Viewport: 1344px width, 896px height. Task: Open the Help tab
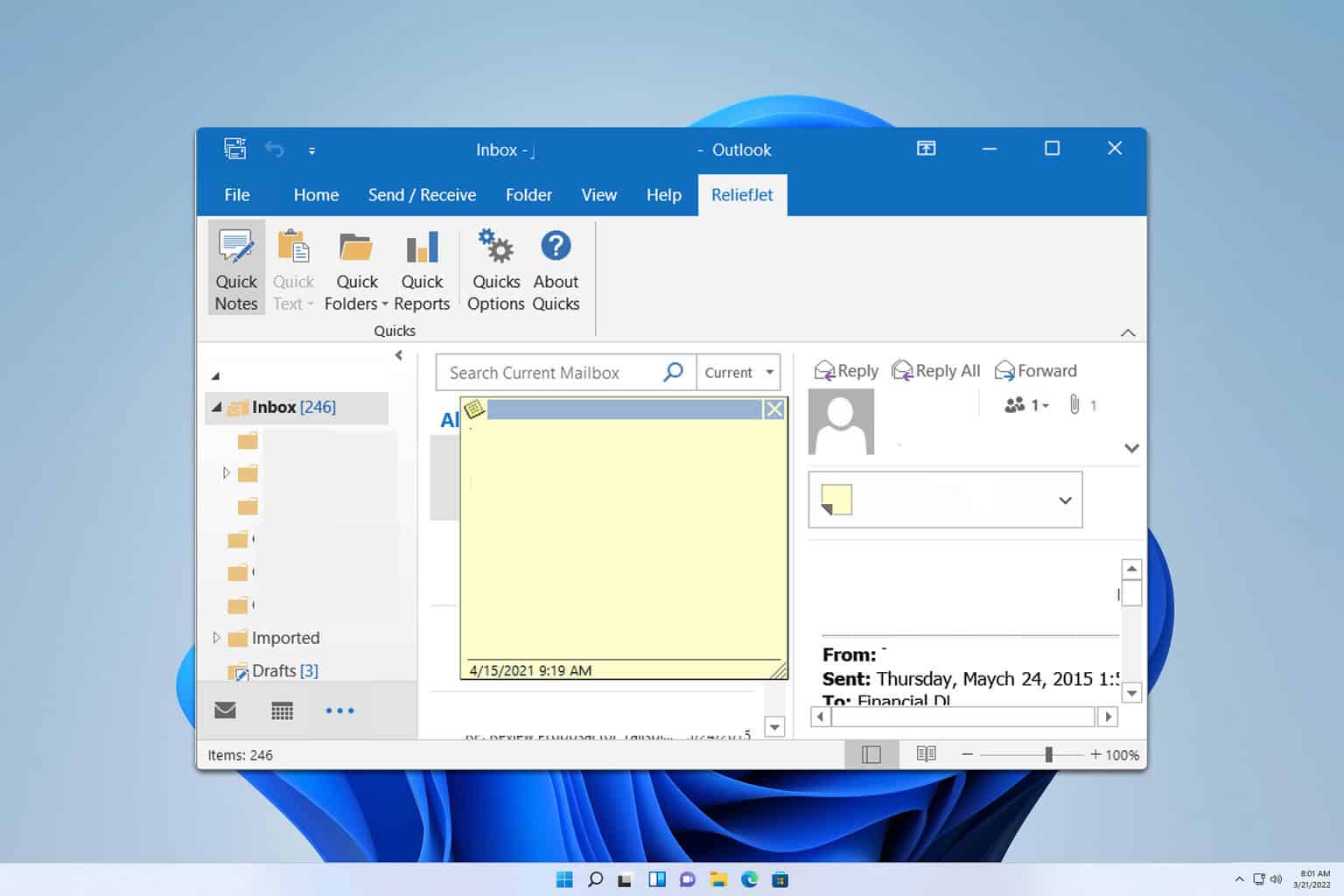point(664,194)
